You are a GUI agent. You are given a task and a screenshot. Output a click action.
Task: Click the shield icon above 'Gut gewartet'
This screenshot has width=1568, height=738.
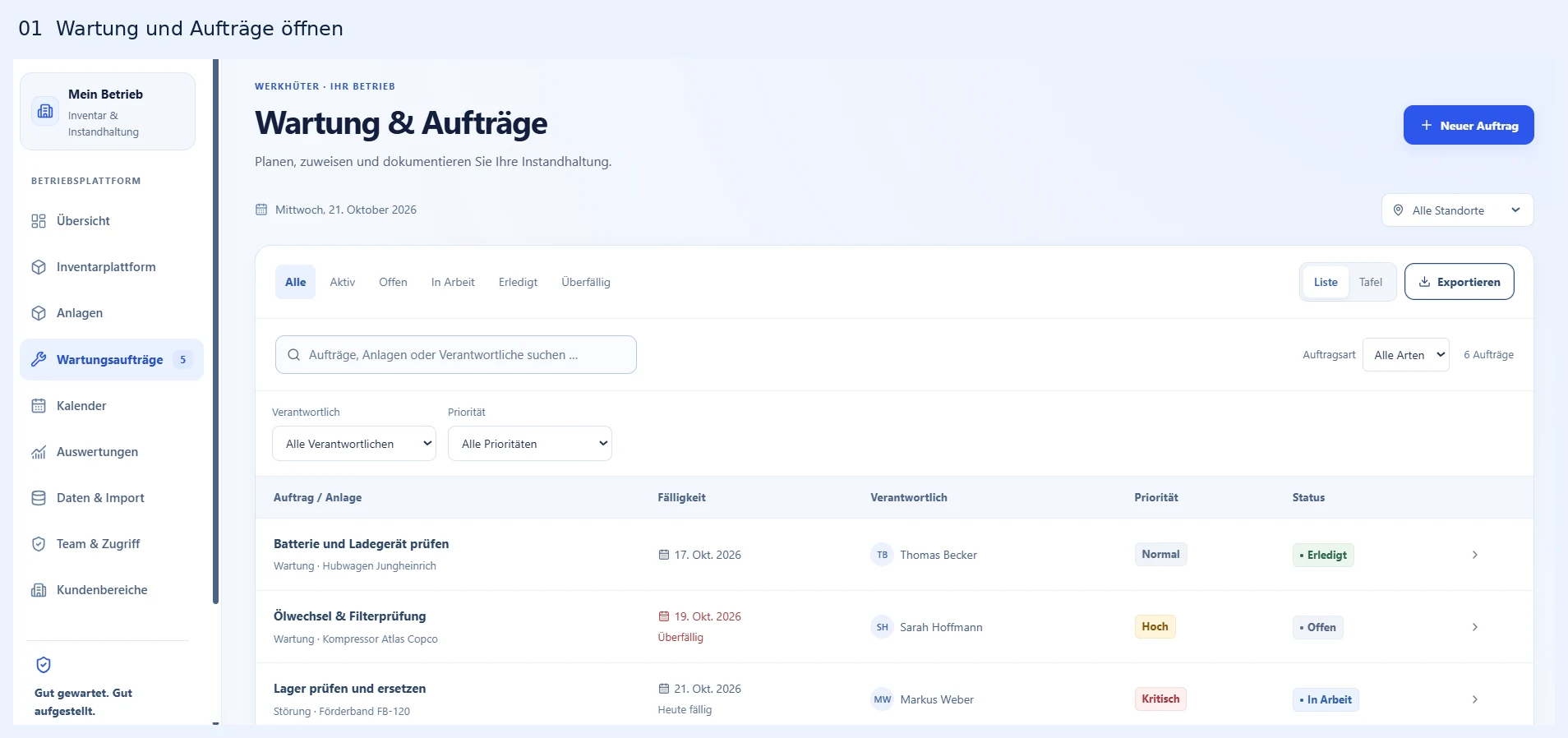pyautogui.click(x=44, y=665)
